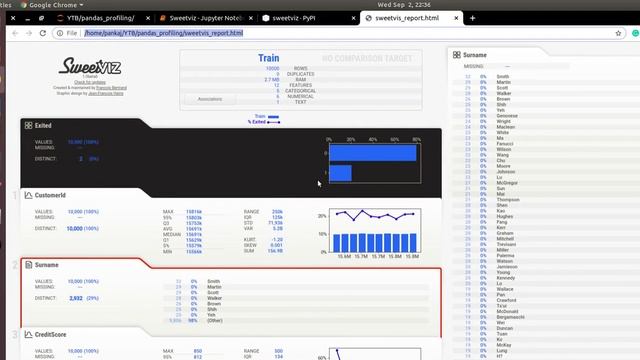Click the Surname text feature icon
This screenshot has height=360, width=640.
[x=28, y=265]
